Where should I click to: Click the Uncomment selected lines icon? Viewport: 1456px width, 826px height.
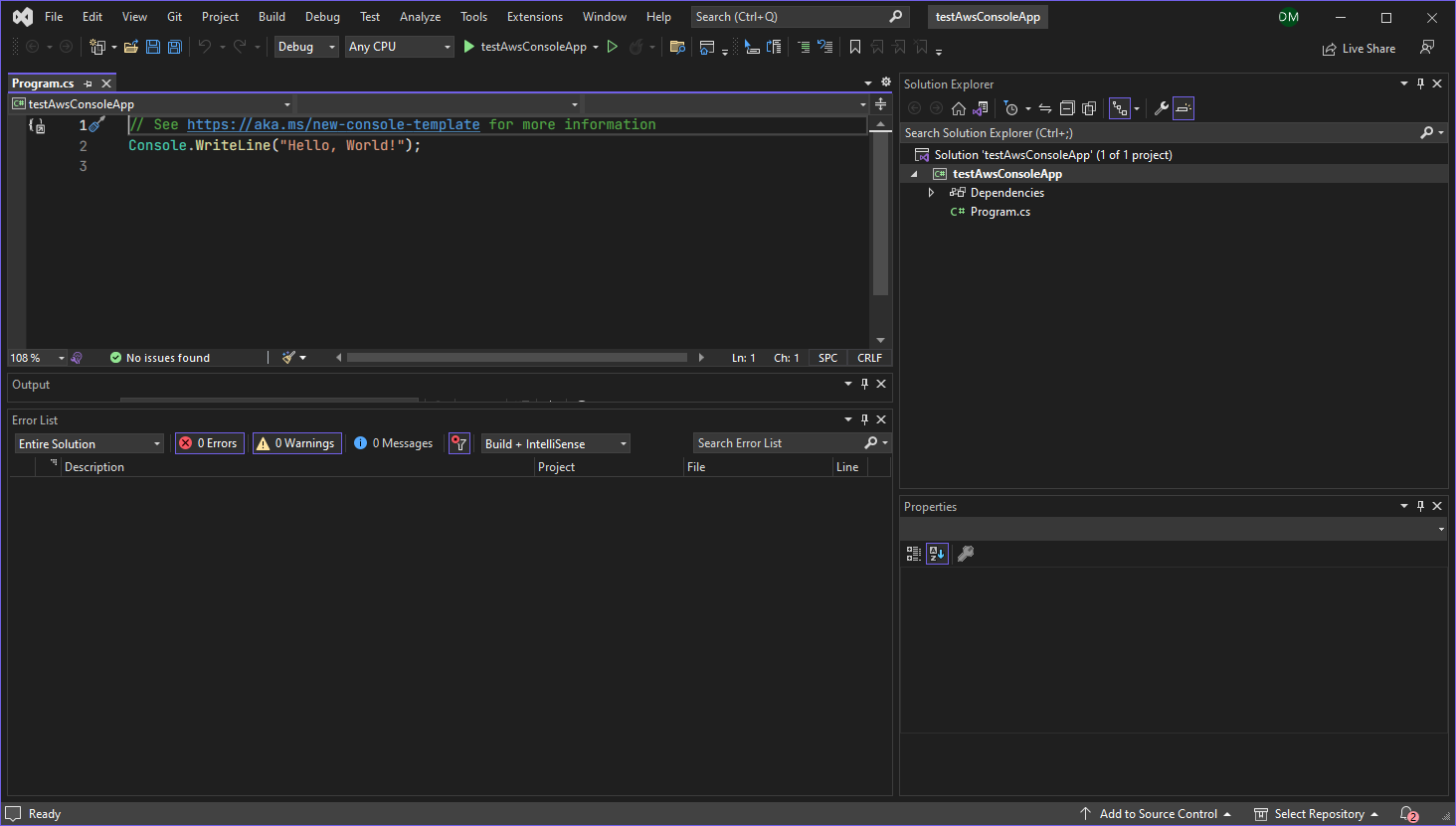[x=824, y=47]
